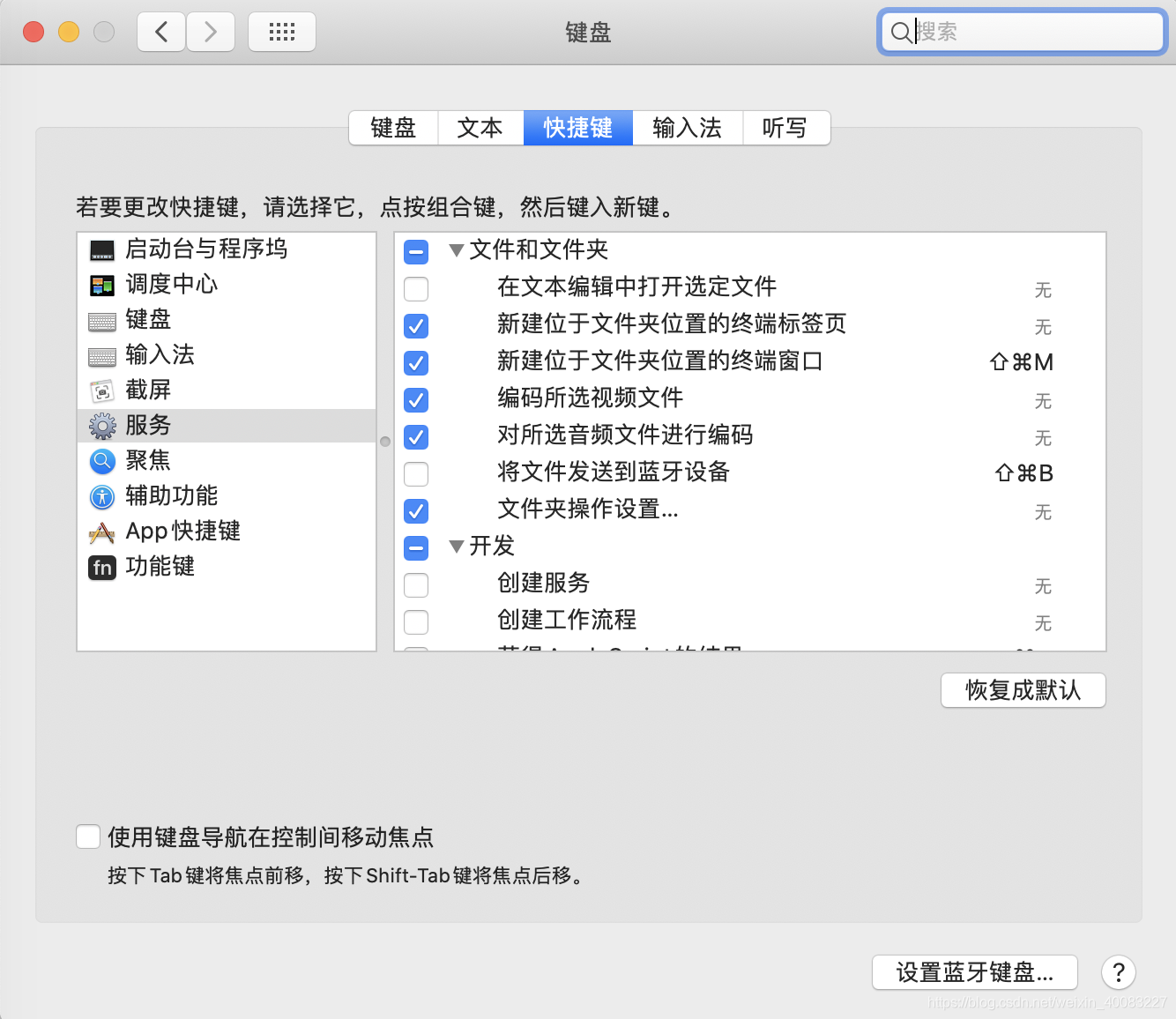Open the 听写 tab
This screenshot has width=1176, height=1019.
[x=785, y=128]
